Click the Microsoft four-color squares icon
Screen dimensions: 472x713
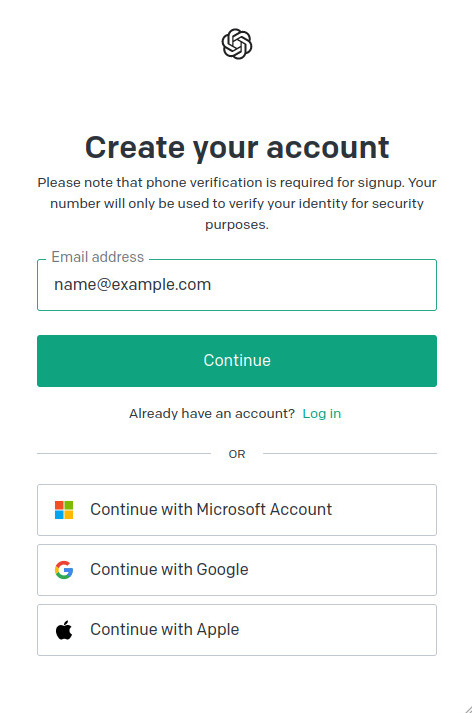pyautogui.click(x=64, y=510)
